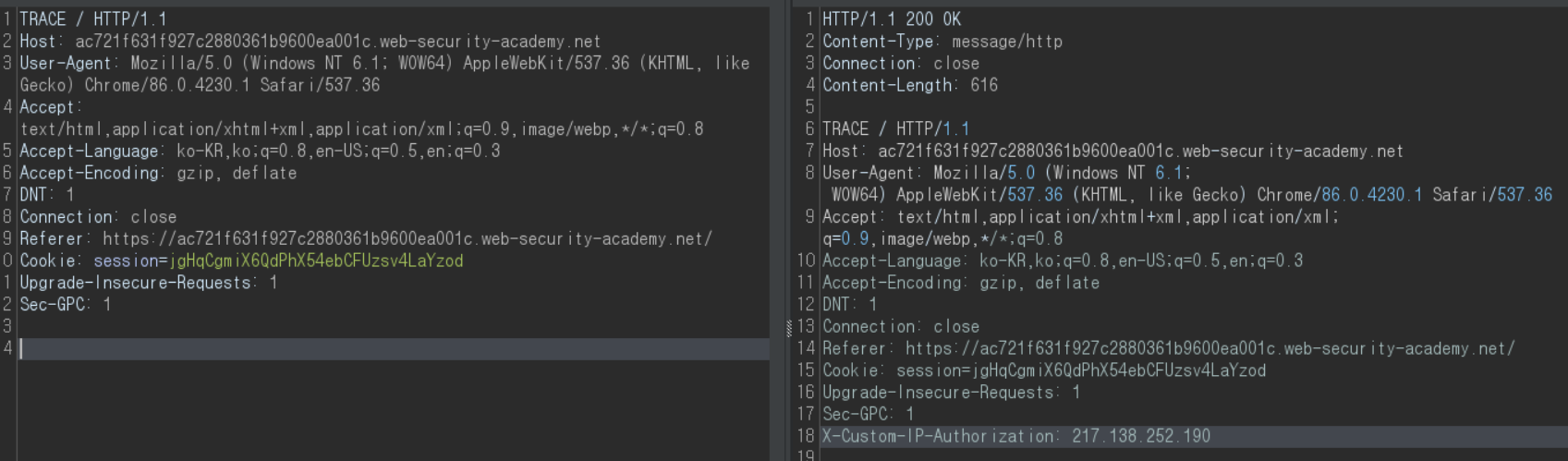Click the Content-Type: message/http response header
Screen dimensions: 1568x461
coord(942,42)
